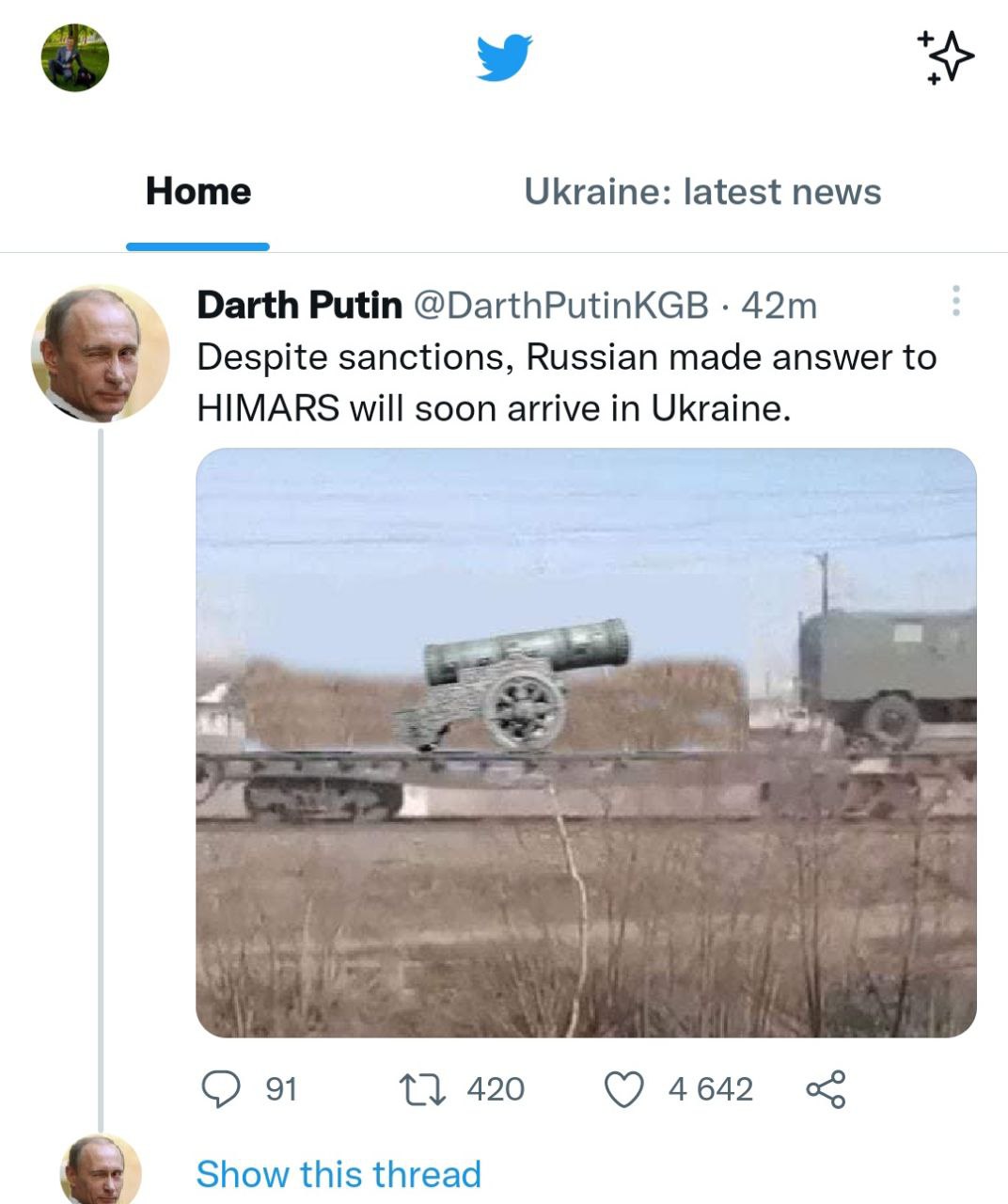Image resolution: width=1008 pixels, height=1204 pixels.
Task: Open the cannon on flatcar image
Action: (x=586, y=742)
